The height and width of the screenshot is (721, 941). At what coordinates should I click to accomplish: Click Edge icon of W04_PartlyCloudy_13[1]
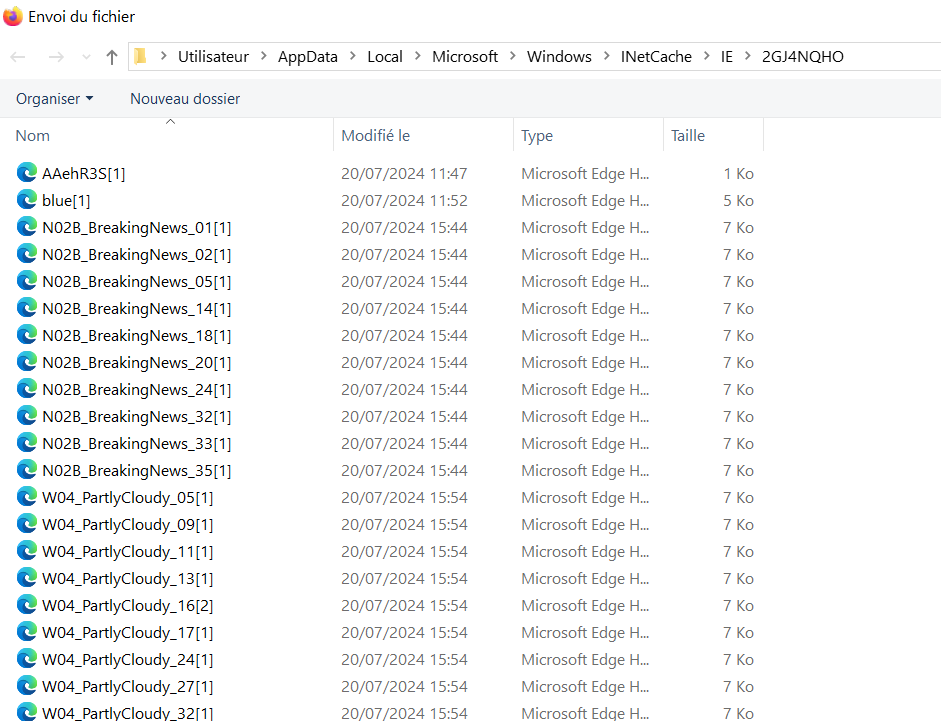click(x=27, y=578)
